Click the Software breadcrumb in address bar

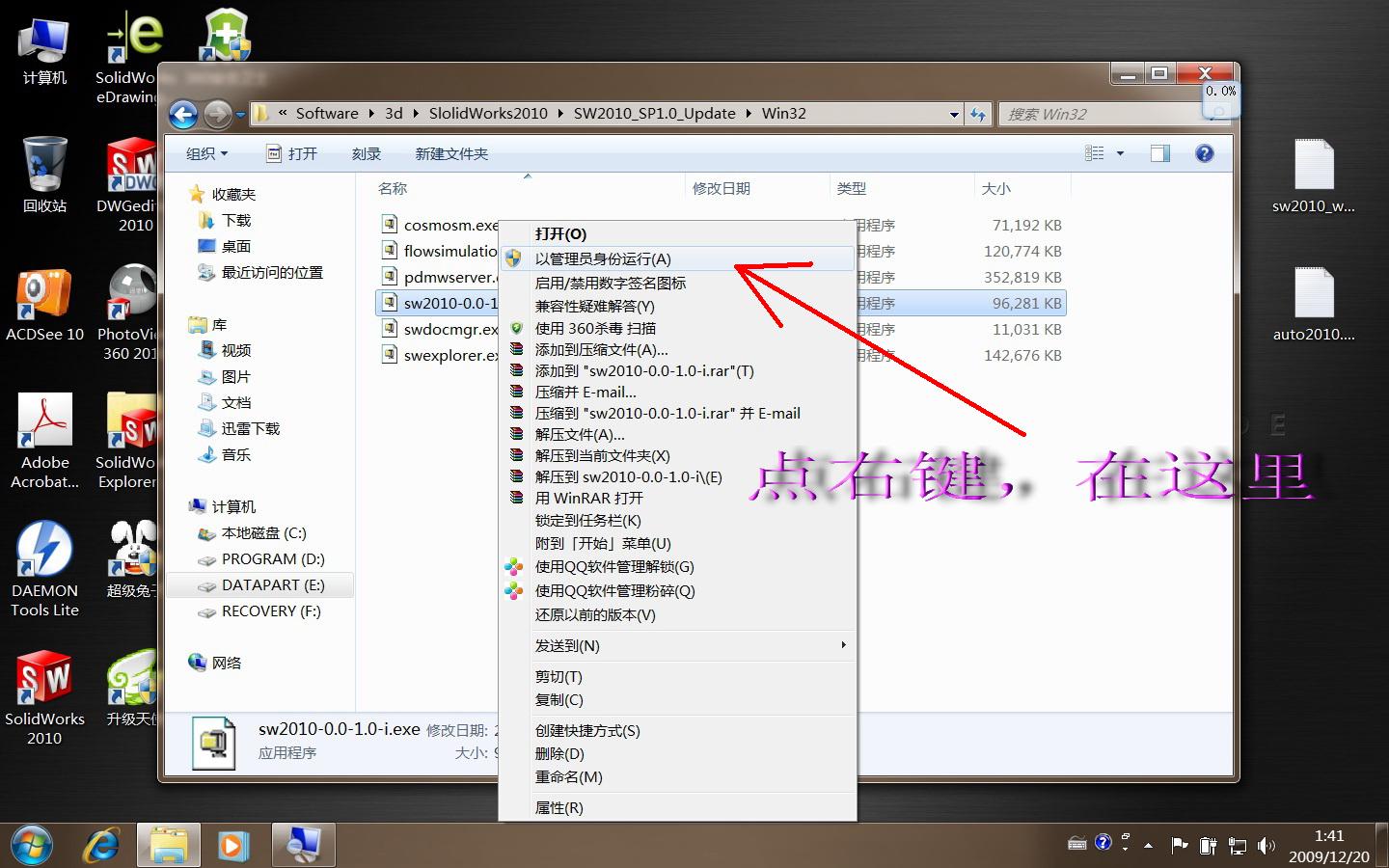(327, 114)
